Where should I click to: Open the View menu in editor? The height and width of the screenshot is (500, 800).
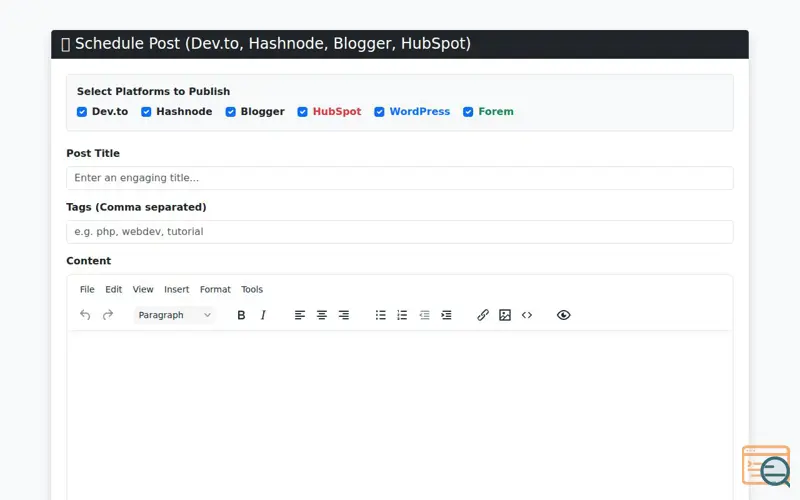(143, 289)
